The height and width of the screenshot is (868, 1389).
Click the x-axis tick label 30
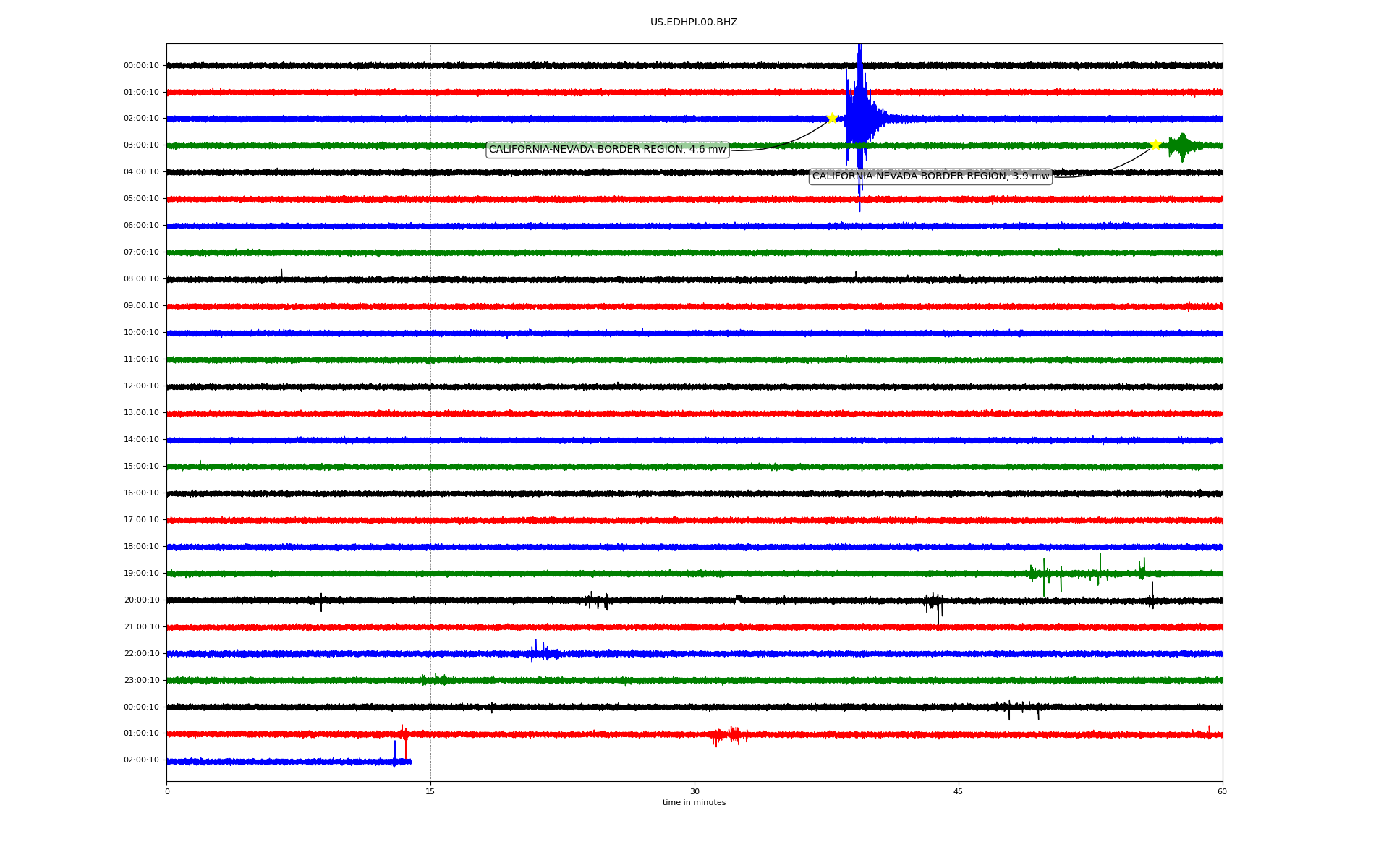coord(694,791)
